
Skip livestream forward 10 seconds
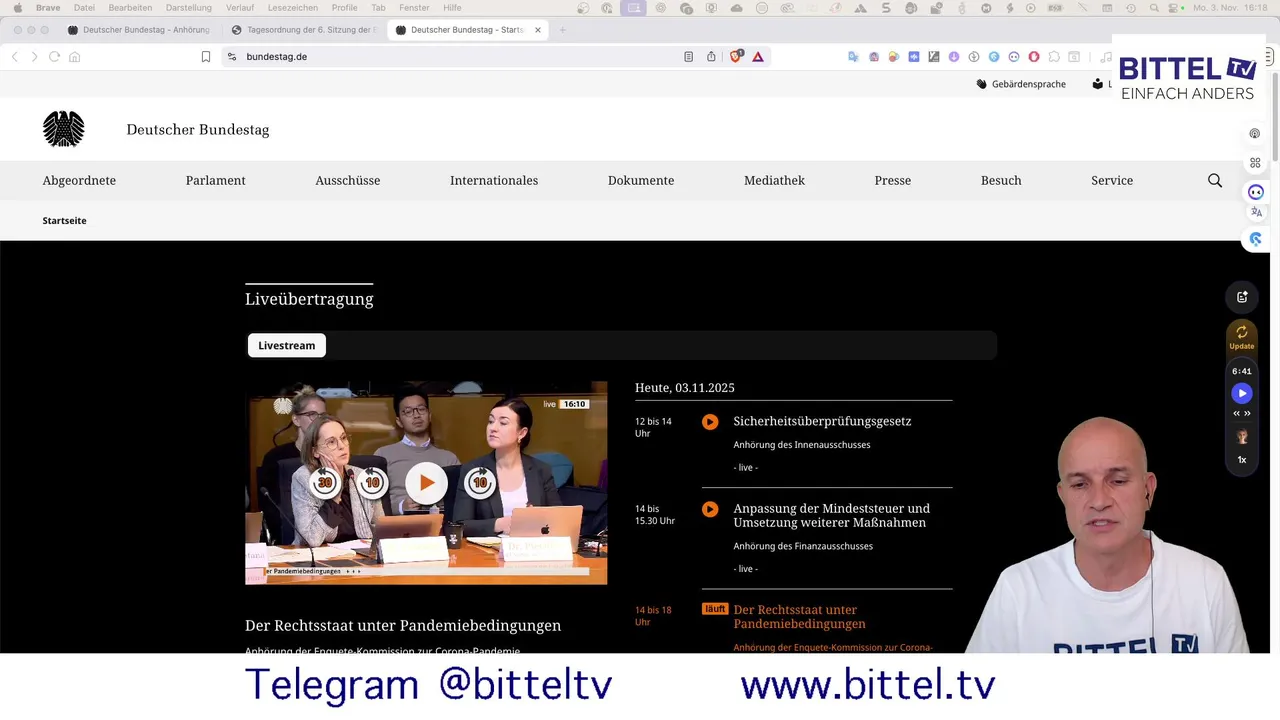pyautogui.click(x=480, y=483)
